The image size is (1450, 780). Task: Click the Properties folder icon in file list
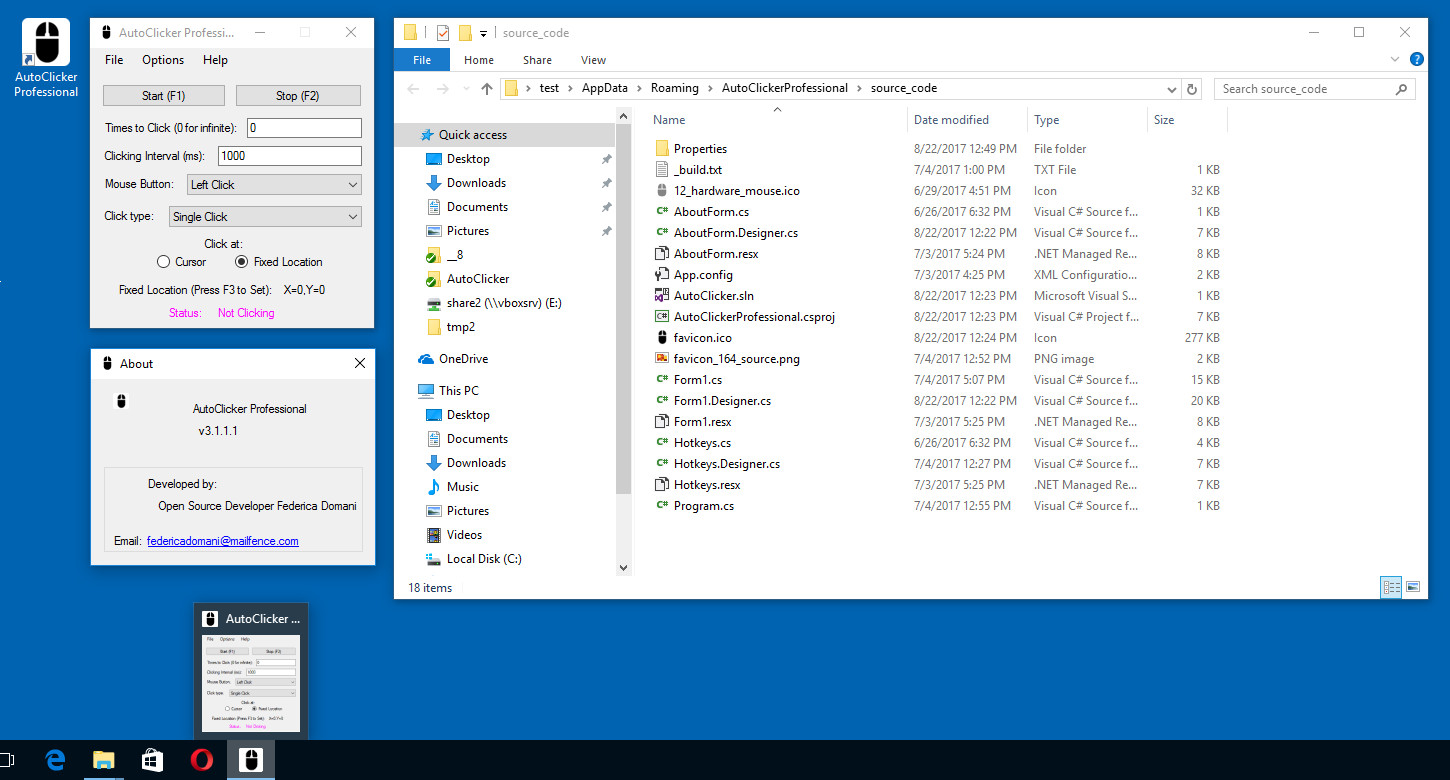pos(662,149)
